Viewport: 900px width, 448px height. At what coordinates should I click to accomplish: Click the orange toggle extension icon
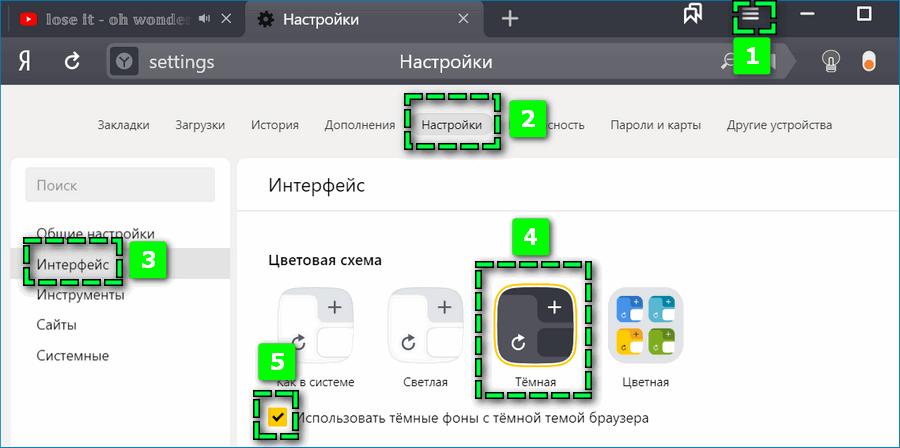869,61
